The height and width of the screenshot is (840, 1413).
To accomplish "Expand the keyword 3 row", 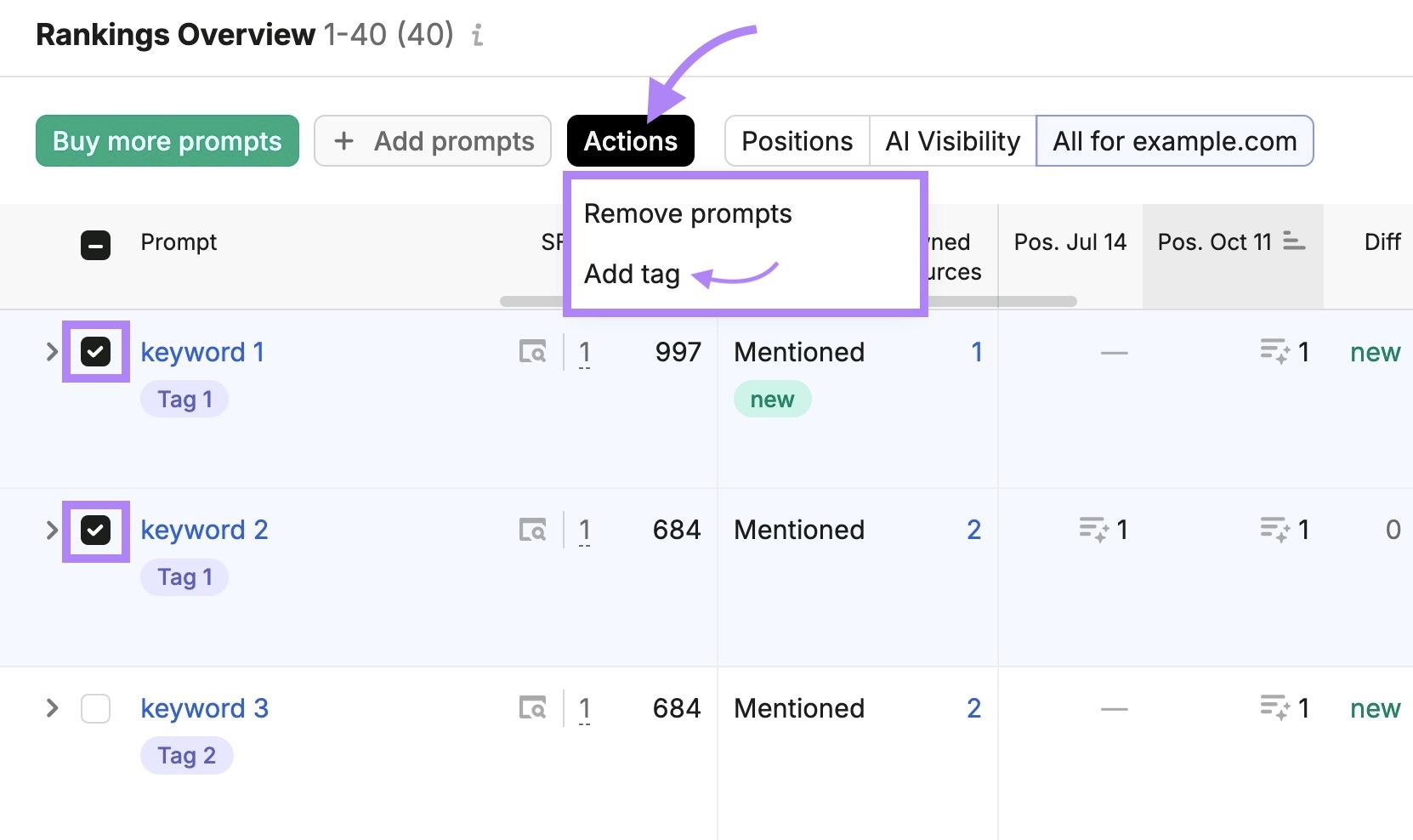I will (52, 707).
